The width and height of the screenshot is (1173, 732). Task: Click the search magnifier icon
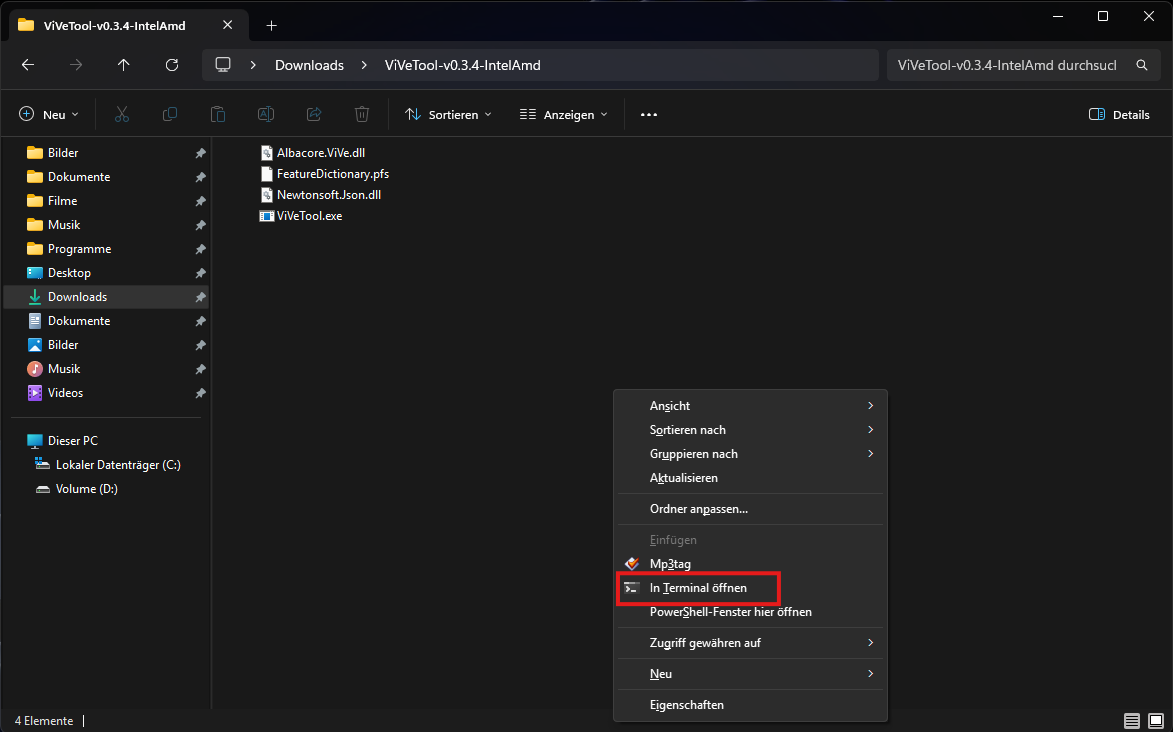(1142, 65)
